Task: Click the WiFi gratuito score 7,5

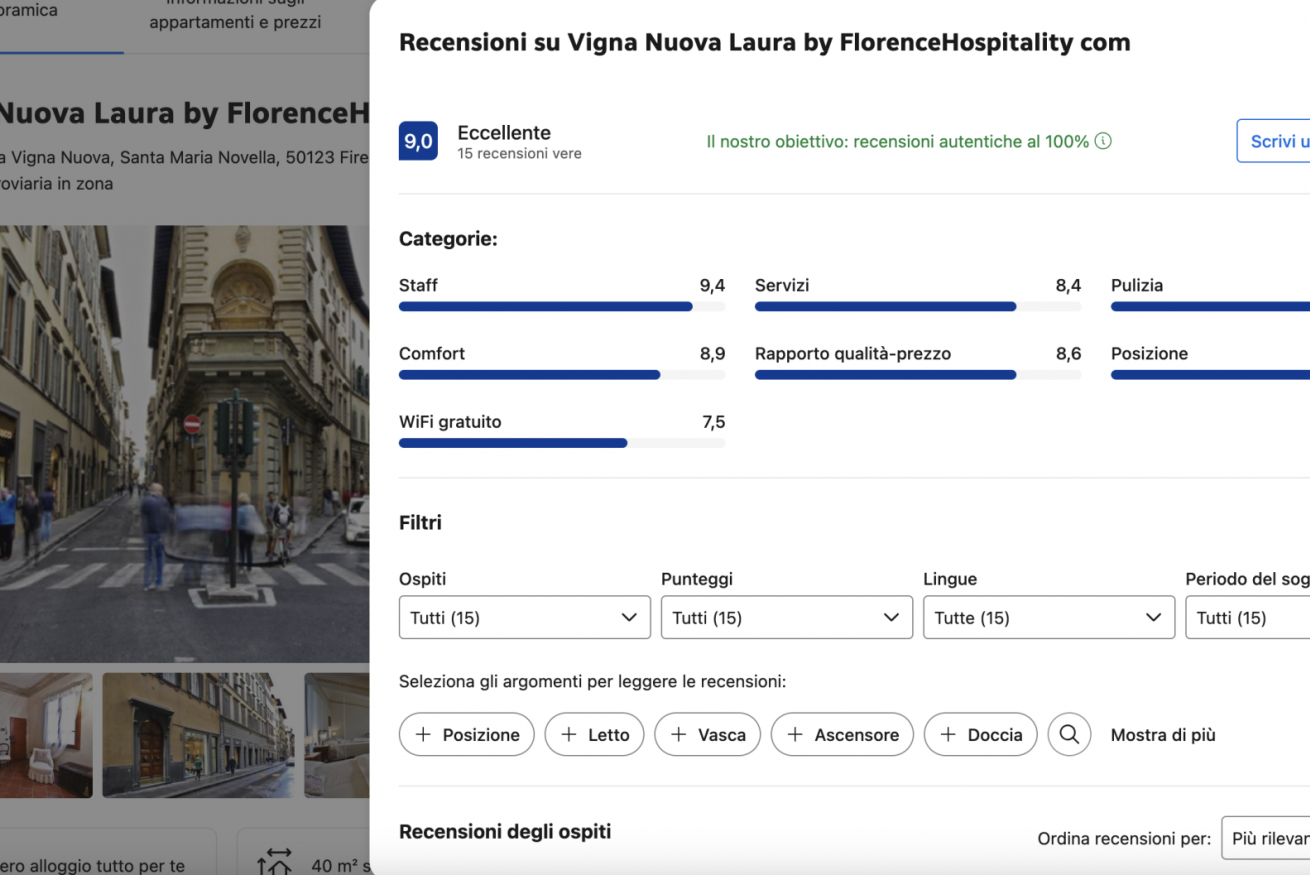Action: click(x=713, y=422)
